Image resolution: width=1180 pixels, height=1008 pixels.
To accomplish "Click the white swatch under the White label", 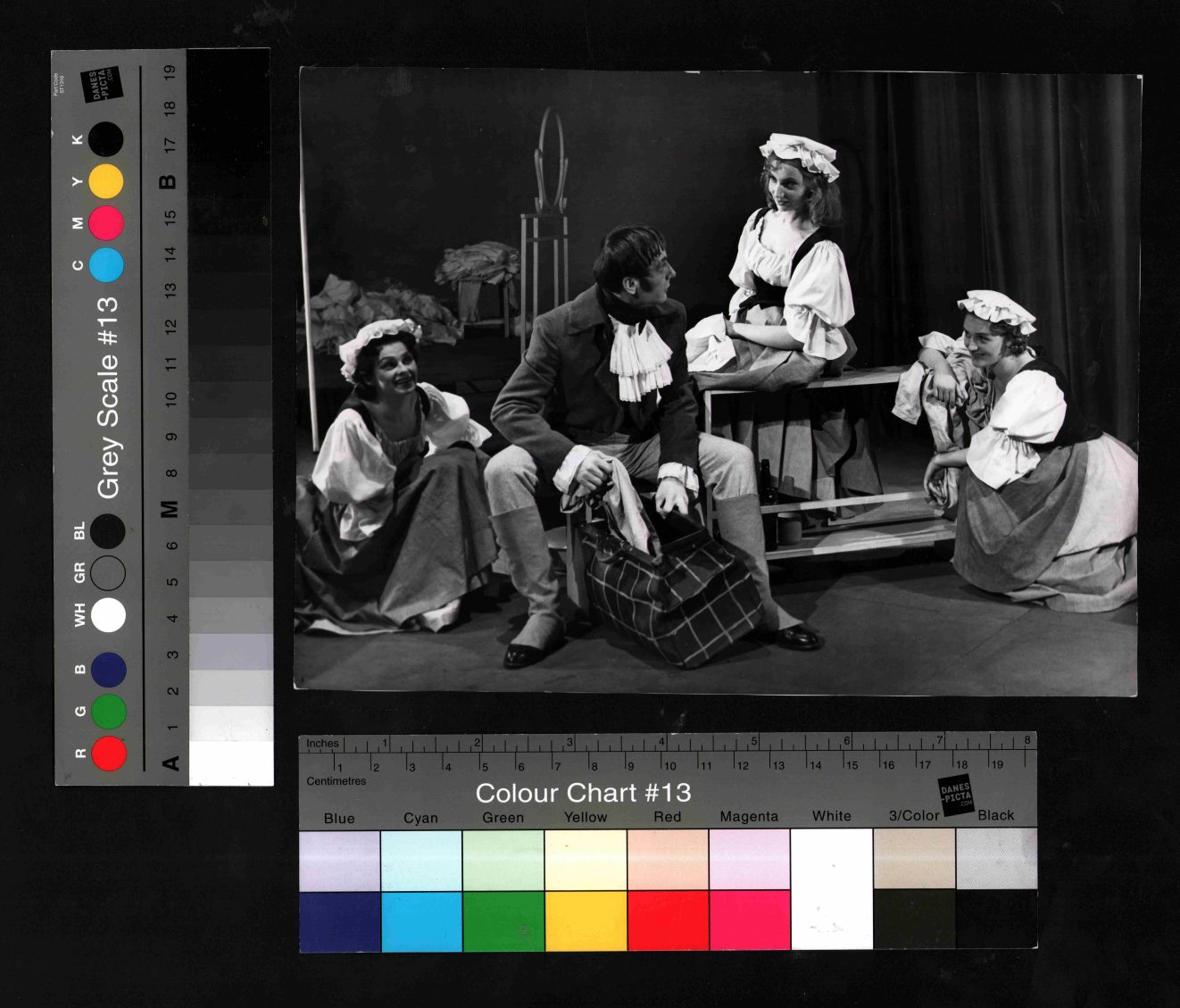I will coord(832,888).
